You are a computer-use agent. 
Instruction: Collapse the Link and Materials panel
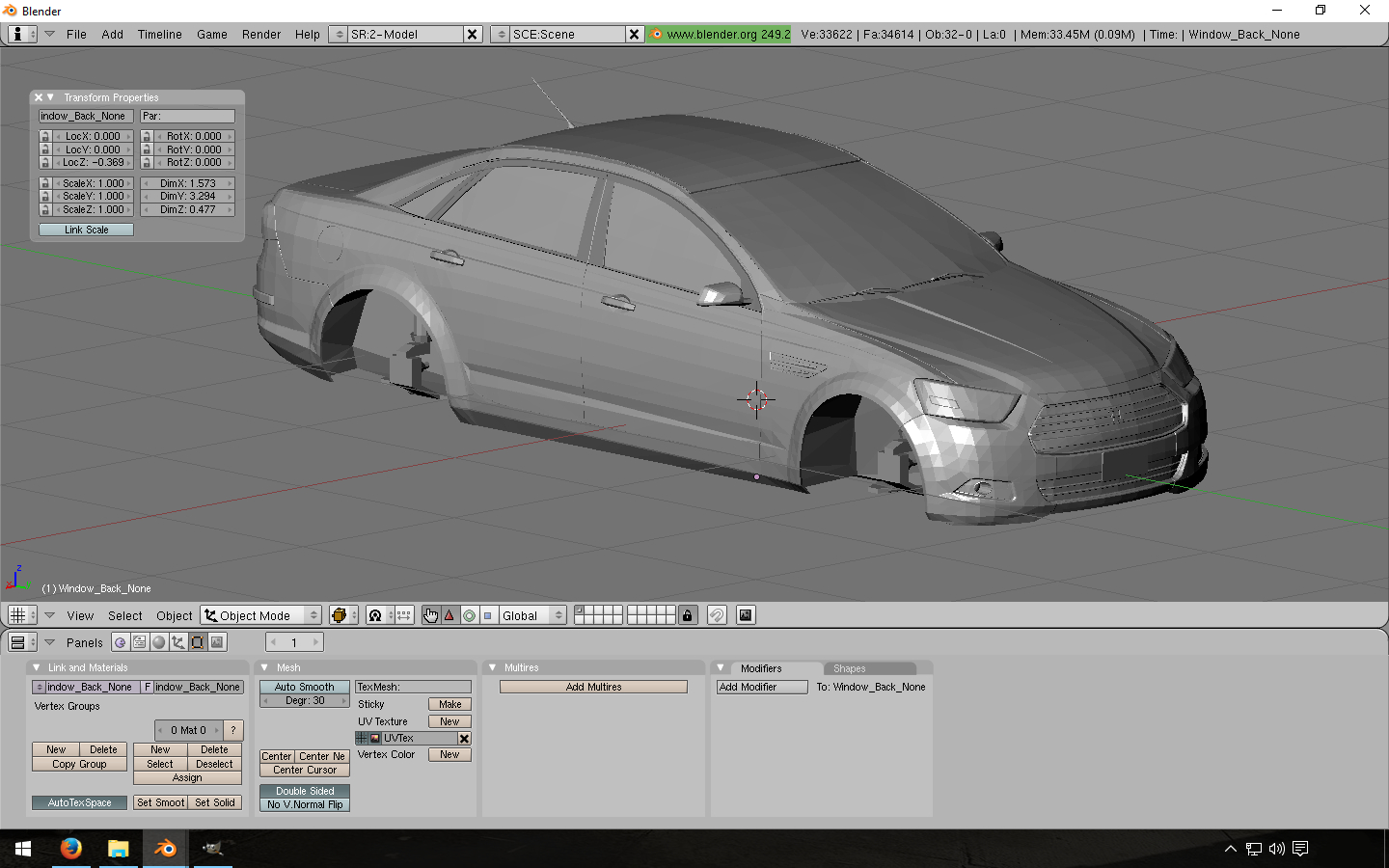click(x=37, y=667)
